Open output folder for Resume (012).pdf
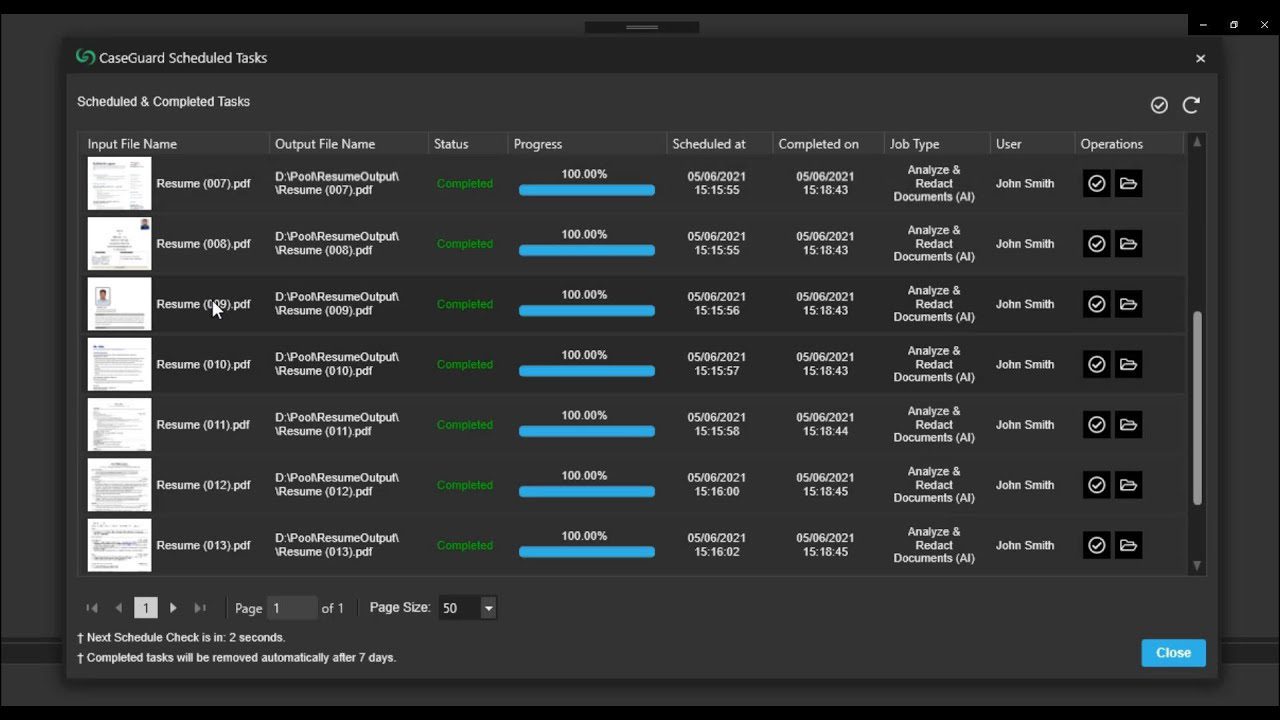This screenshot has height=720, width=1280. coord(1128,485)
